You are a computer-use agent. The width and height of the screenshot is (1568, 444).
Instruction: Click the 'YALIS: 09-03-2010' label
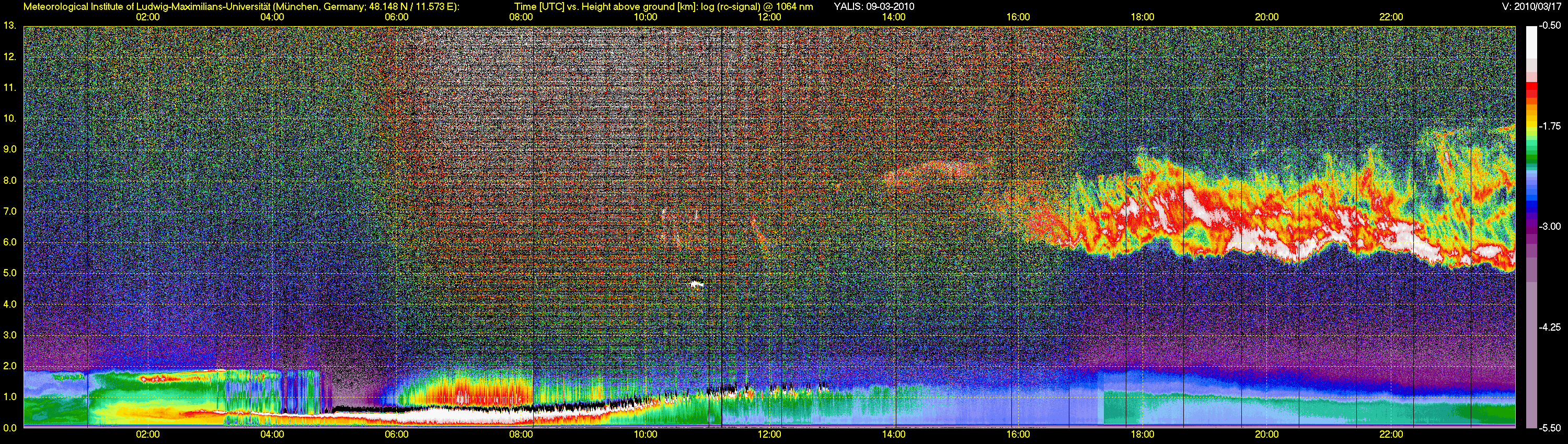click(x=874, y=7)
